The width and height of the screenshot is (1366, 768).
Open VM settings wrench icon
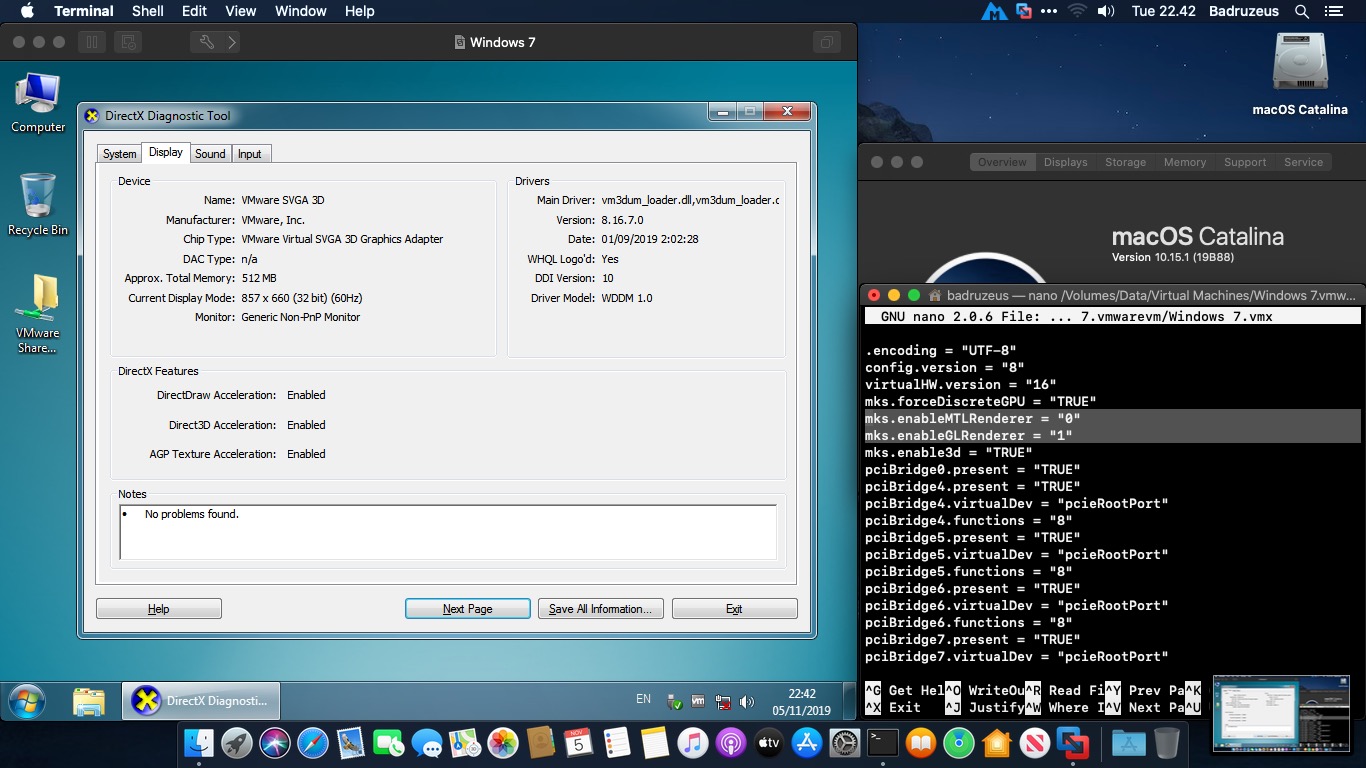click(x=207, y=42)
